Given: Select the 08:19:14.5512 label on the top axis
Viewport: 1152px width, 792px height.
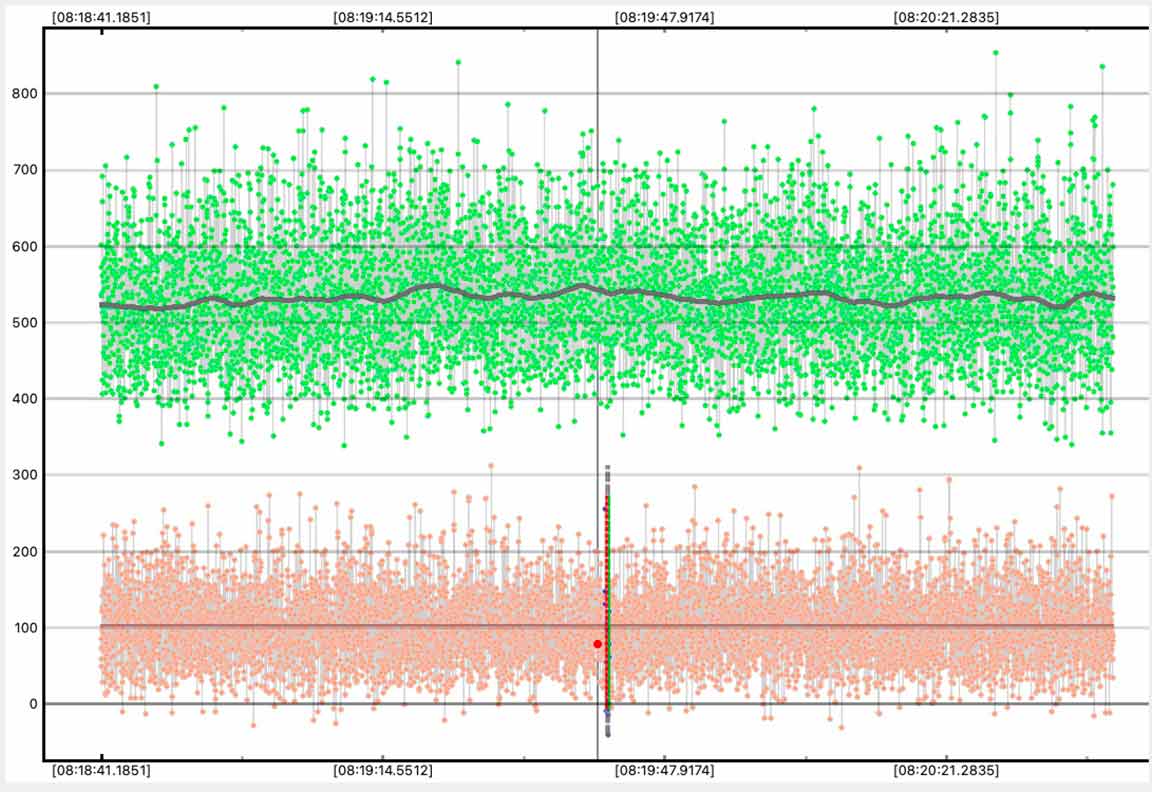Looking at the screenshot, I should click(383, 17).
